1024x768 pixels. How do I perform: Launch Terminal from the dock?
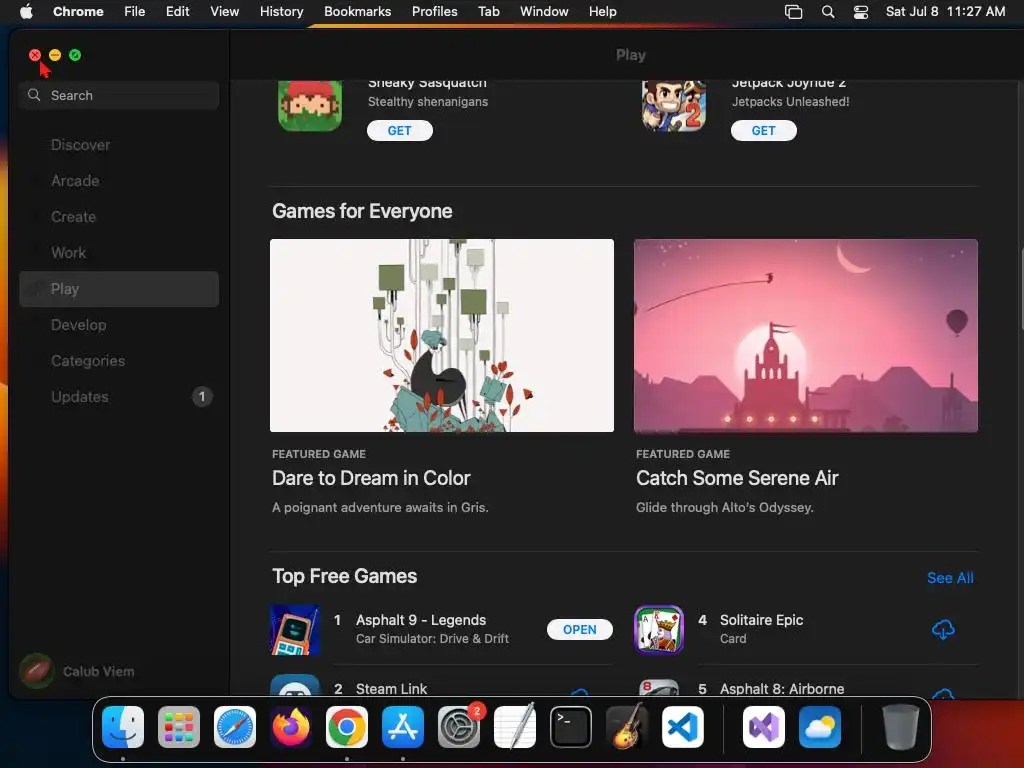pos(571,727)
